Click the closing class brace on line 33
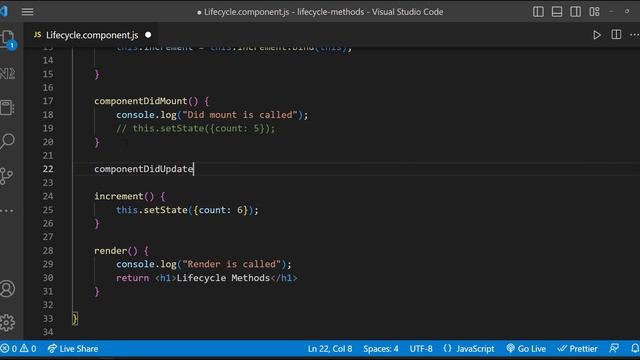Screen dimensions: 640x360 [x=75, y=318]
